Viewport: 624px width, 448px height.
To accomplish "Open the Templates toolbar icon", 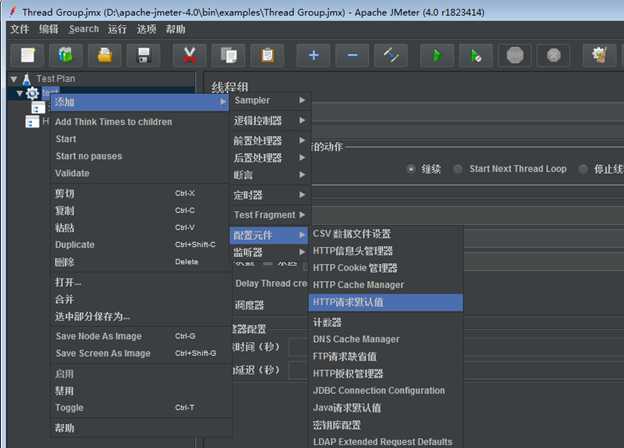I will 66,55.
